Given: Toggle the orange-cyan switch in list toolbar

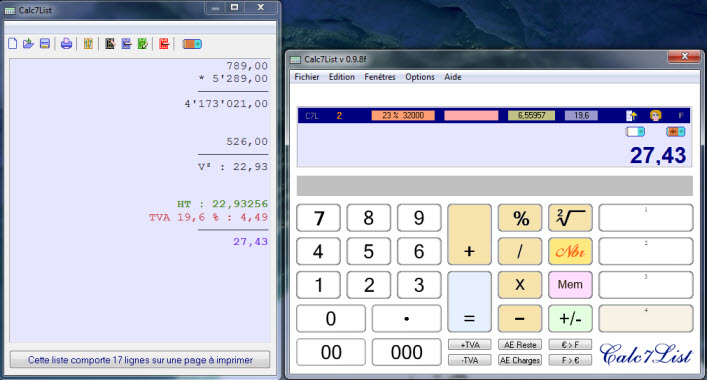Looking at the screenshot, I should [x=192, y=44].
